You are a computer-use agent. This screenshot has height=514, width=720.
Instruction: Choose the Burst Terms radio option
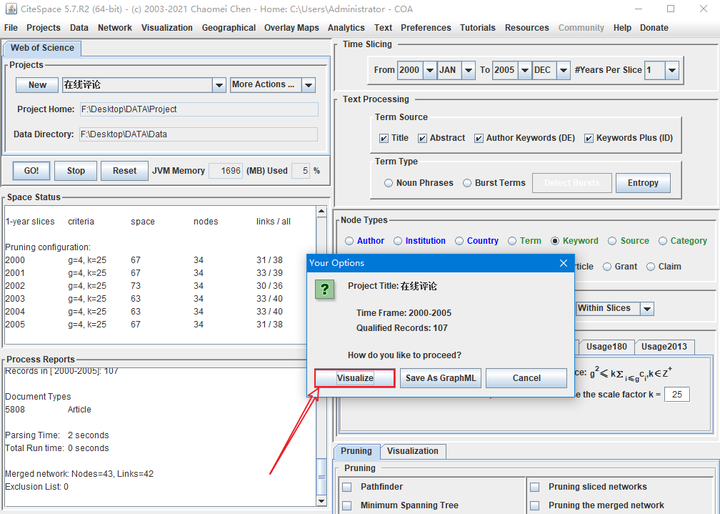click(466, 183)
